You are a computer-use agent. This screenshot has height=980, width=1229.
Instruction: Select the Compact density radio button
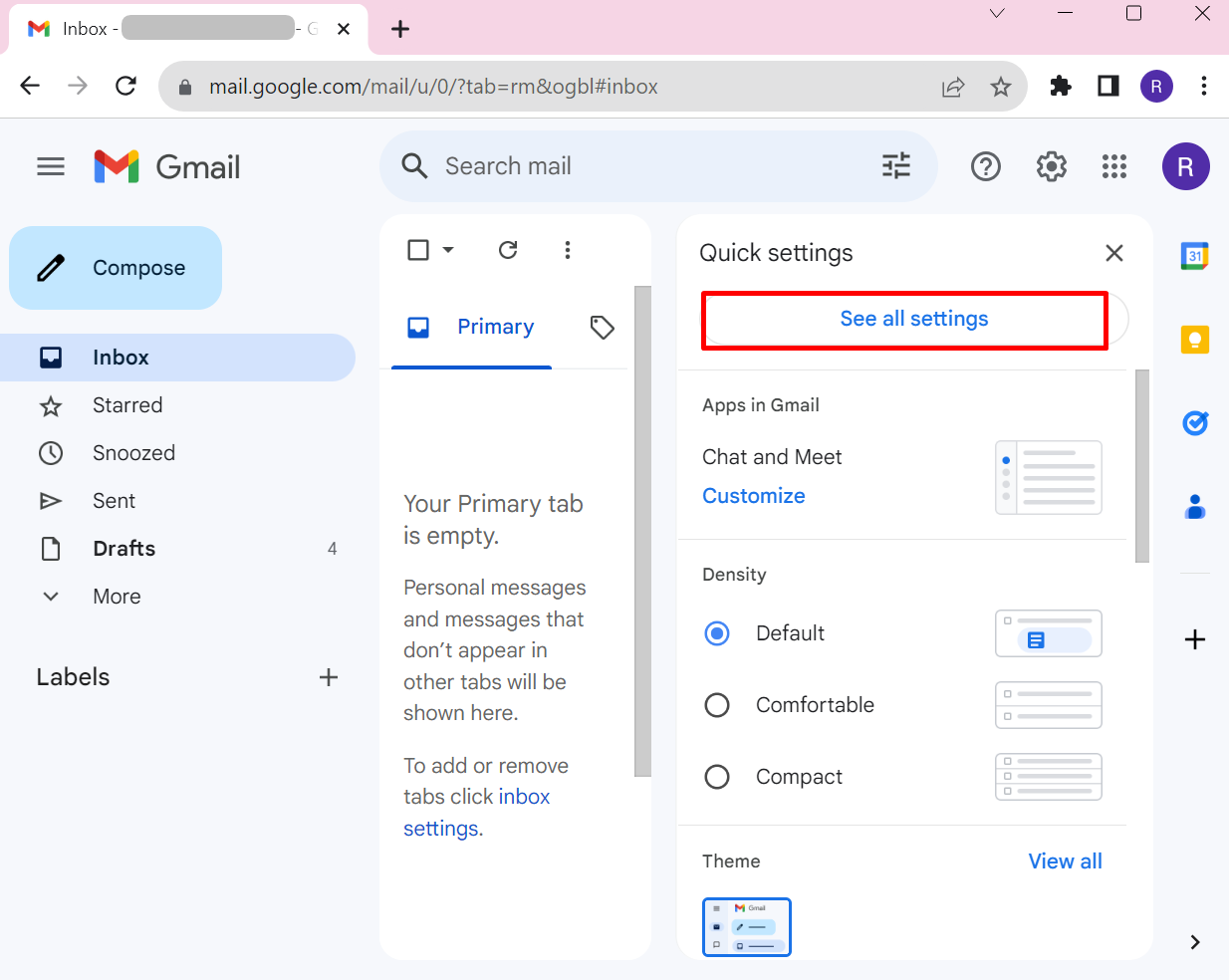tap(717, 777)
